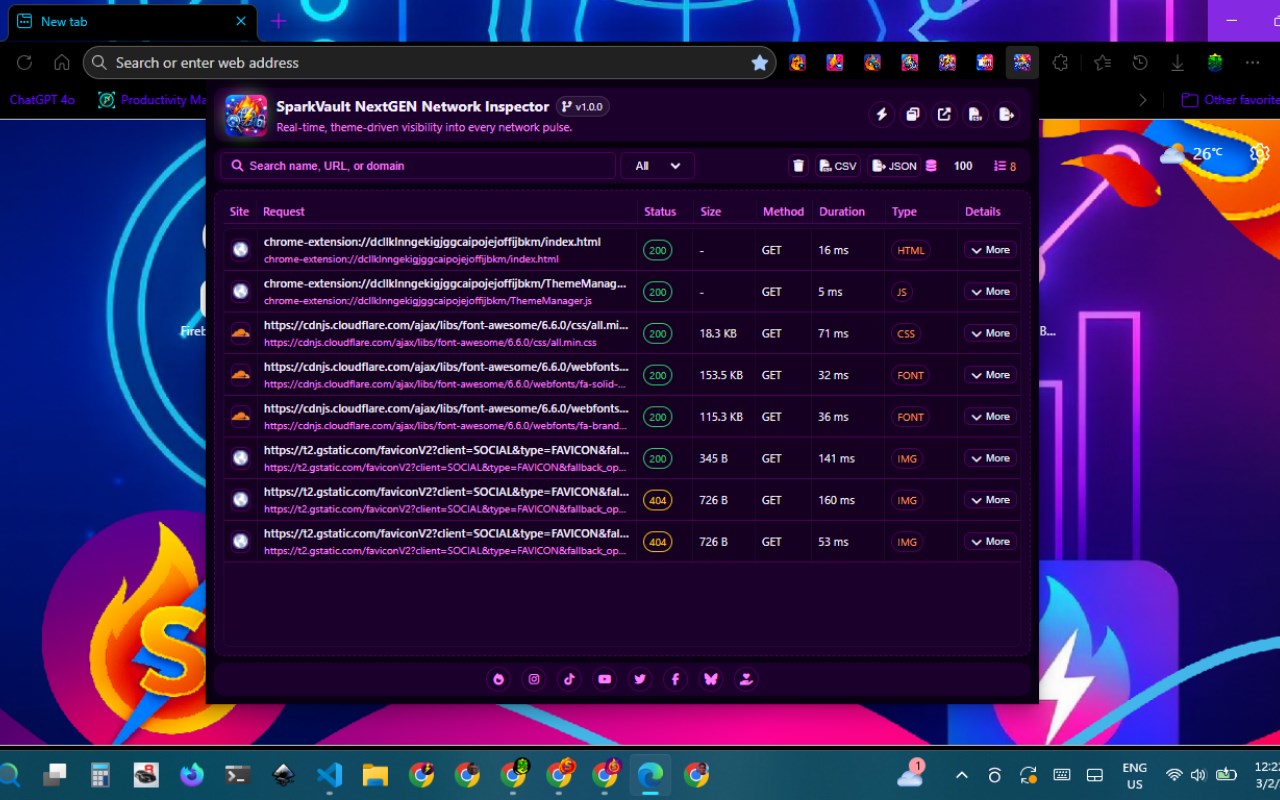Open browser downloads icon
The width and height of the screenshot is (1280, 800).
(x=1177, y=62)
